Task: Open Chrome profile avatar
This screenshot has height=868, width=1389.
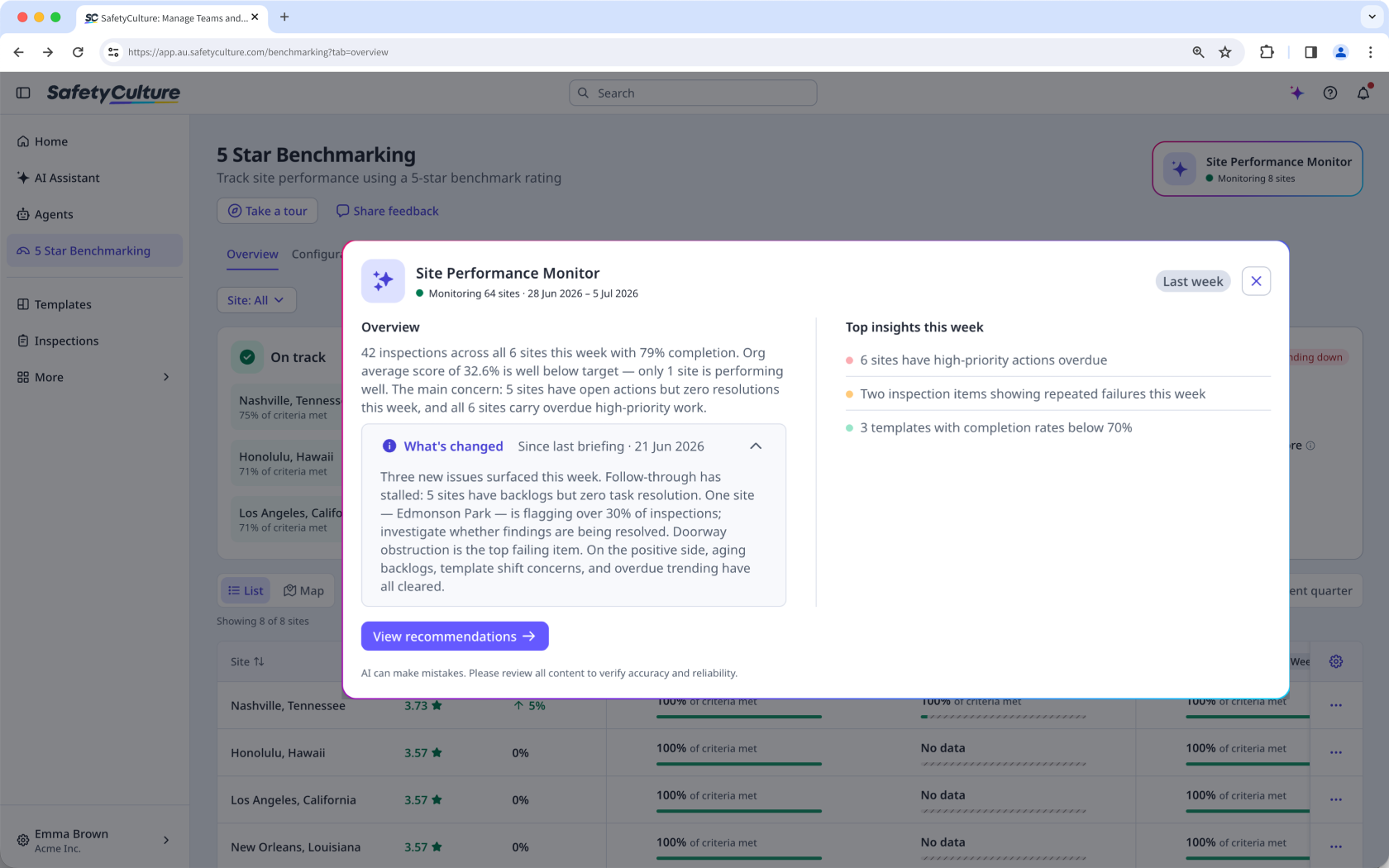Action: 1340,52
